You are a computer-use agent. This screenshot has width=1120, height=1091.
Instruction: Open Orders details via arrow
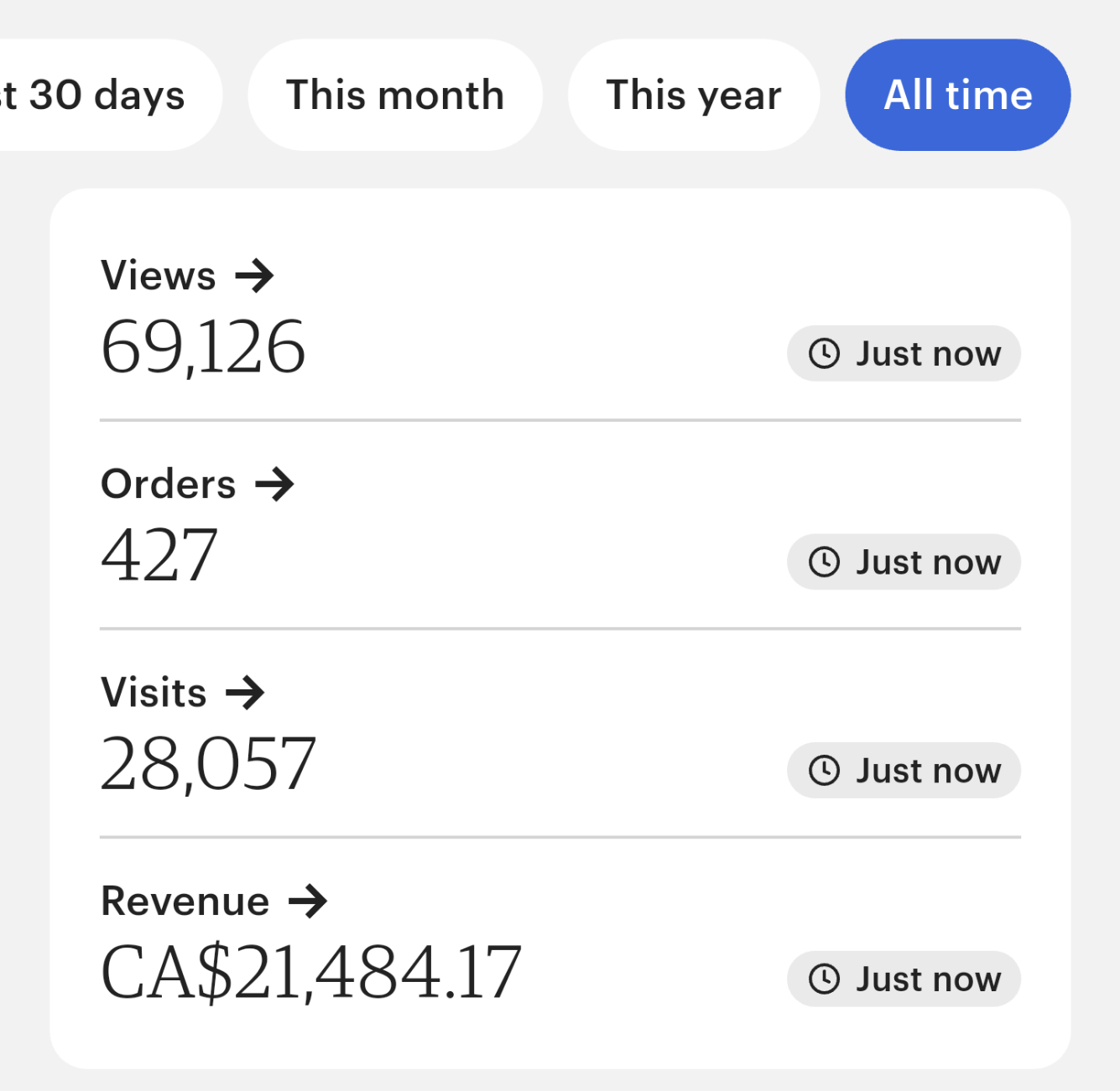tap(274, 485)
